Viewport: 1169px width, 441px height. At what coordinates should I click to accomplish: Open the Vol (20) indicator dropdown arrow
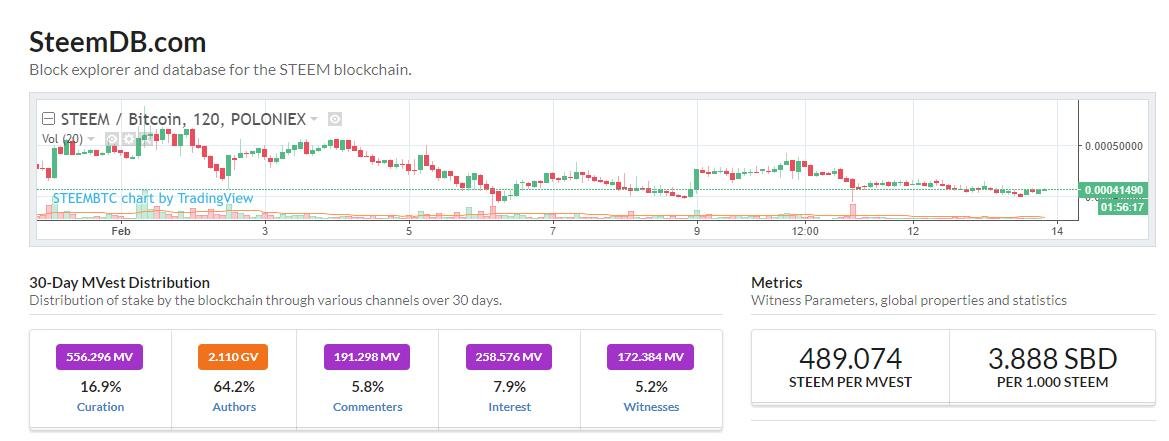(x=92, y=139)
